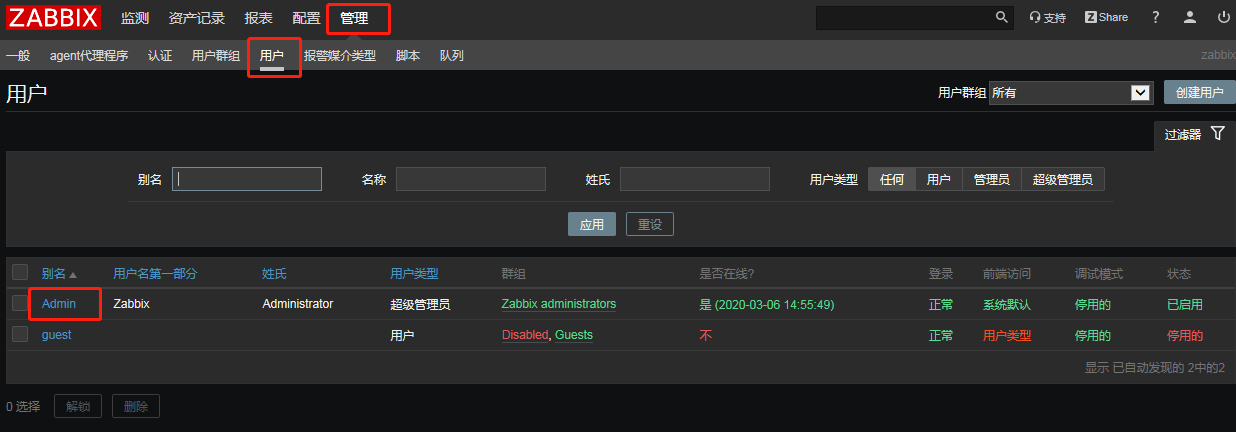
Task: Open the Share link
Action: (1106, 17)
